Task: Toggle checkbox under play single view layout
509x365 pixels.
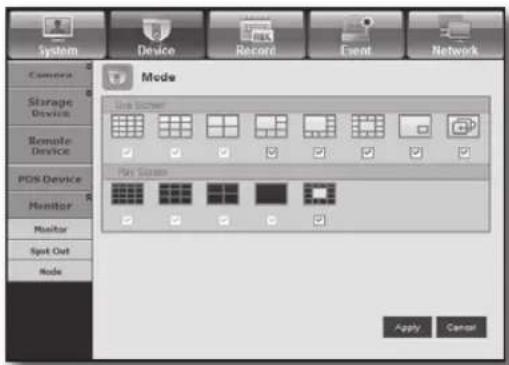Action: 271,220
